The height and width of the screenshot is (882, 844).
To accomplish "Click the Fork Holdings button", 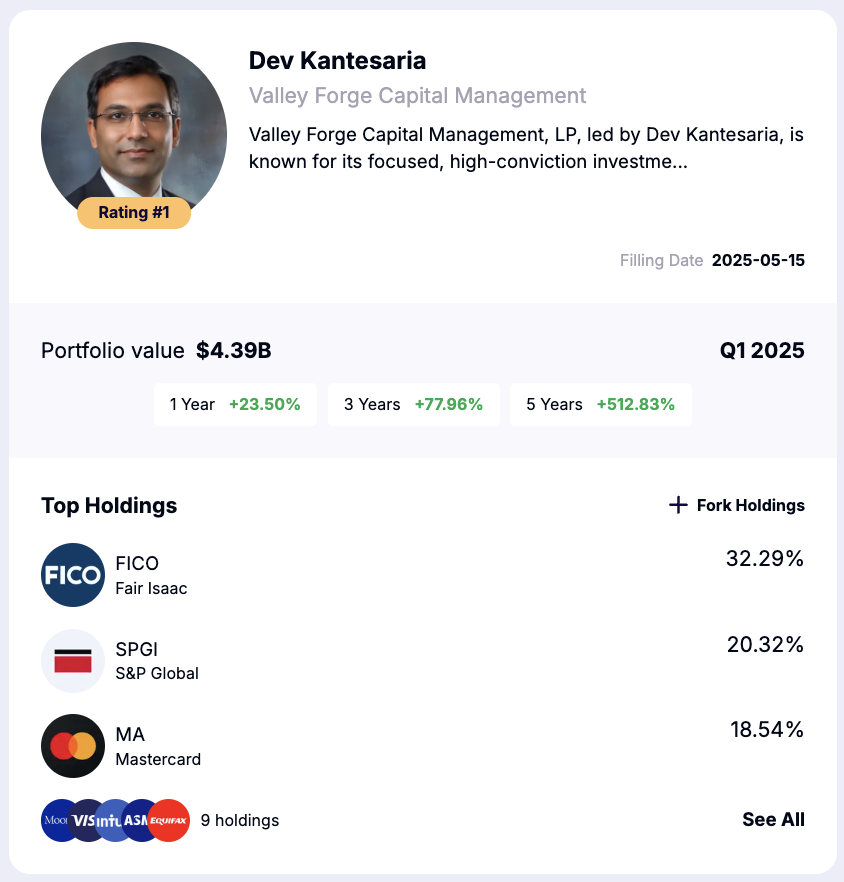I will pyautogui.click(x=737, y=505).
